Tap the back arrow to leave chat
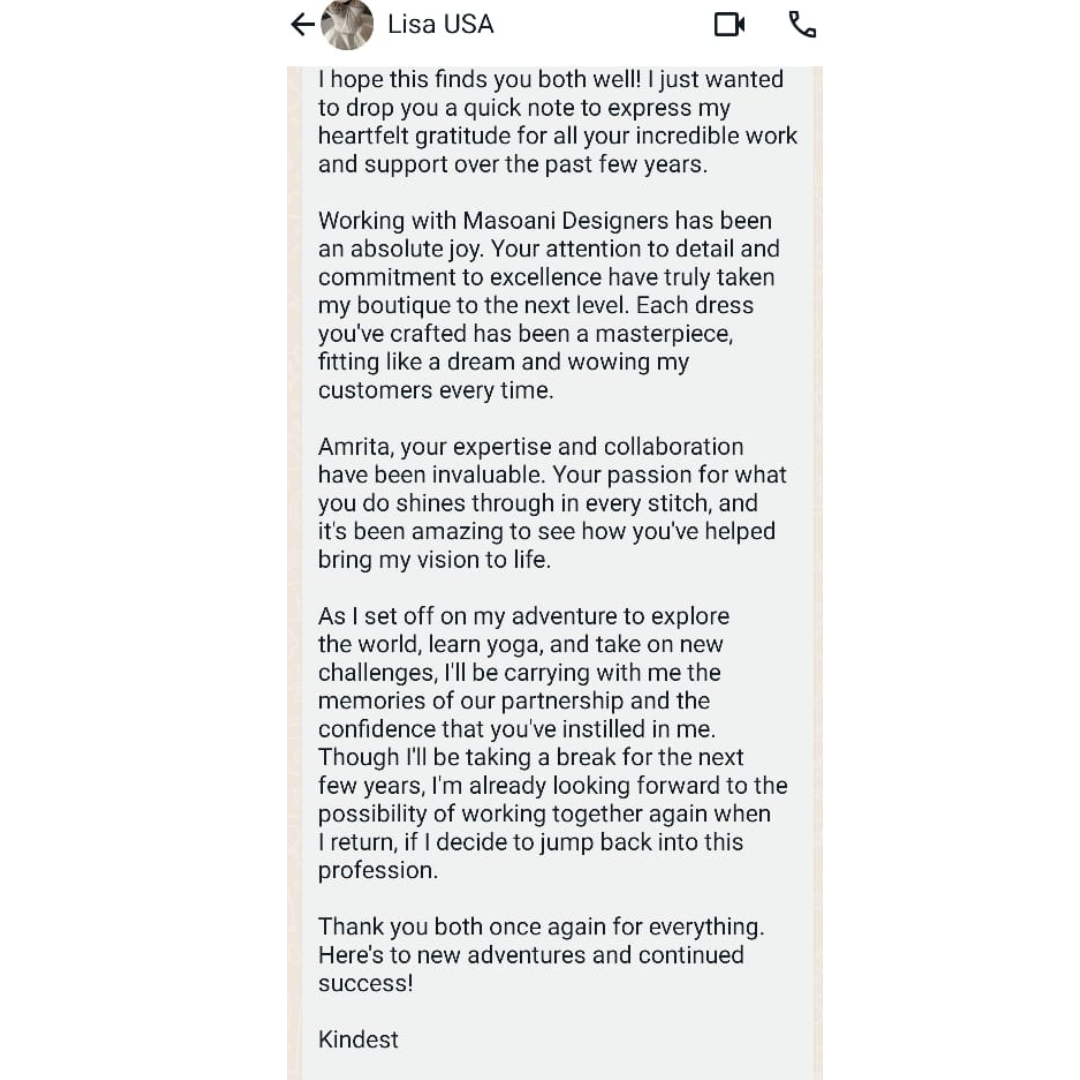The height and width of the screenshot is (1080, 1080). tap(302, 25)
